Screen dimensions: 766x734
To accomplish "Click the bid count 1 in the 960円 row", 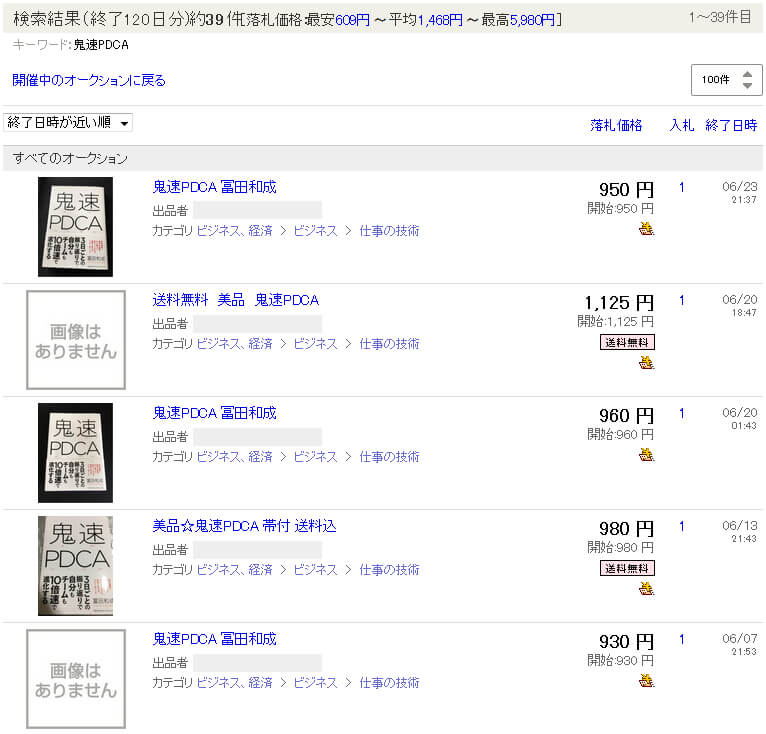I will (x=681, y=413).
